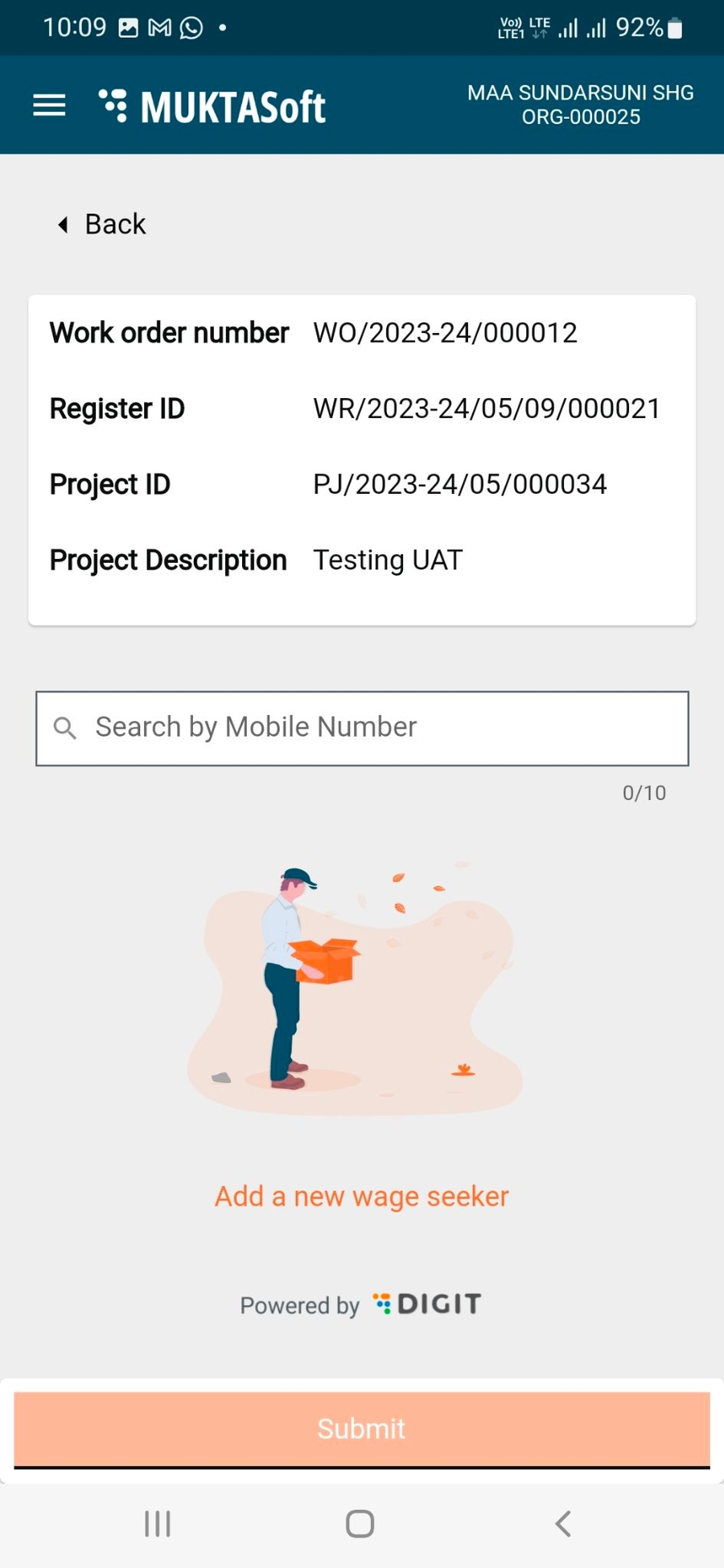
Task: Tap MAA SUNDARSUNI SHG organization name
Action: coord(580,93)
